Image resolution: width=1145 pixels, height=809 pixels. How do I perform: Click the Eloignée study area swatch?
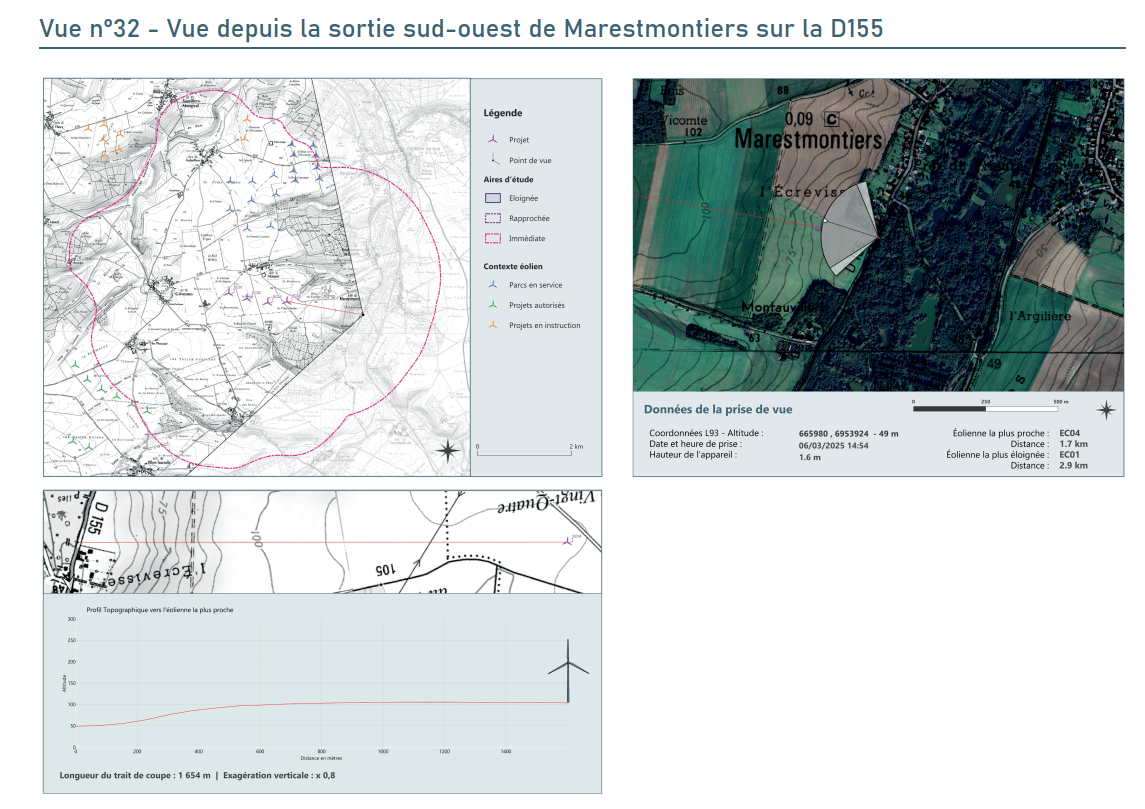(x=492, y=198)
